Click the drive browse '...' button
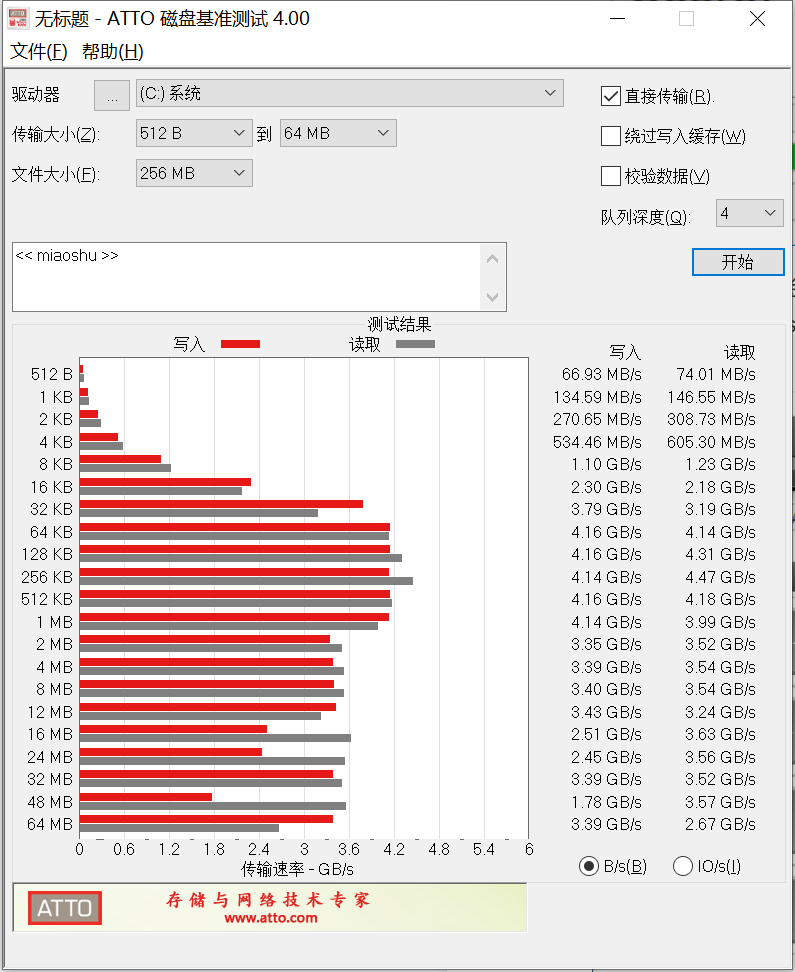 (x=112, y=95)
